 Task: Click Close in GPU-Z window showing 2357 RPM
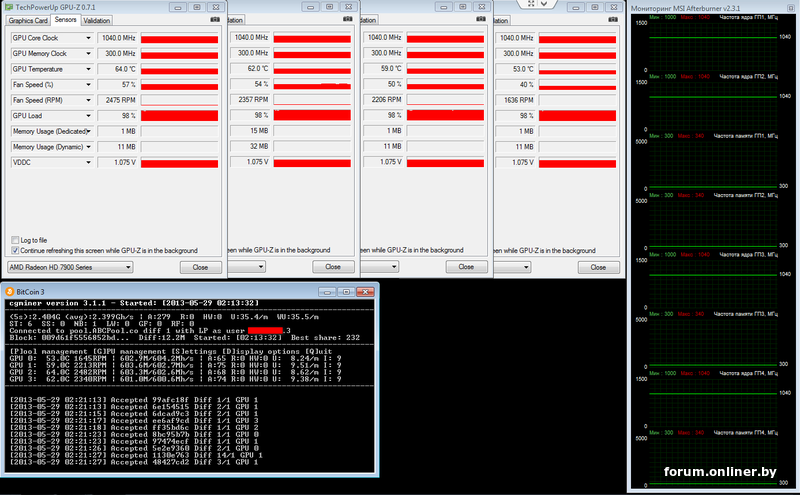tap(333, 267)
